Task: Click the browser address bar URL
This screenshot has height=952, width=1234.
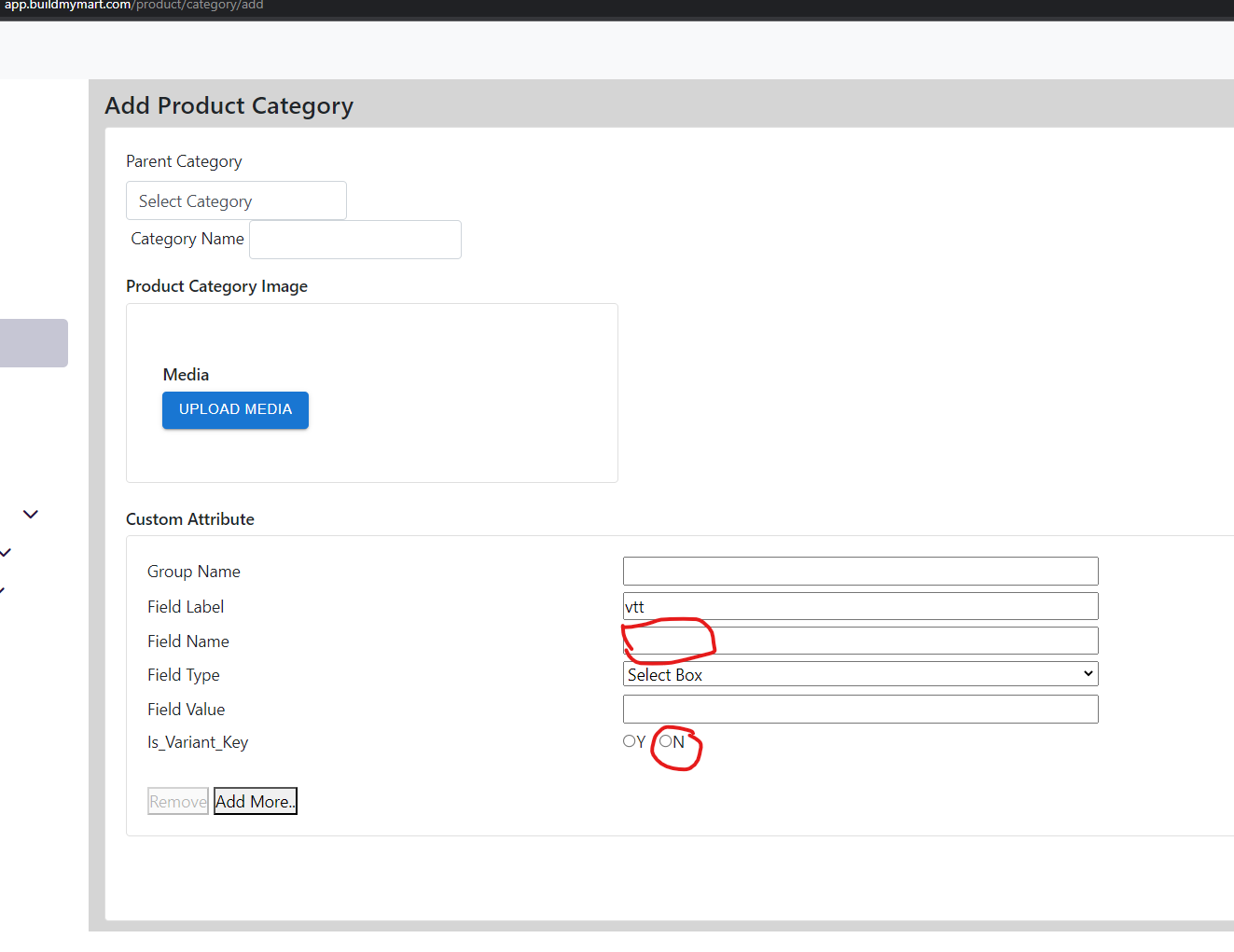Action: 134,6
